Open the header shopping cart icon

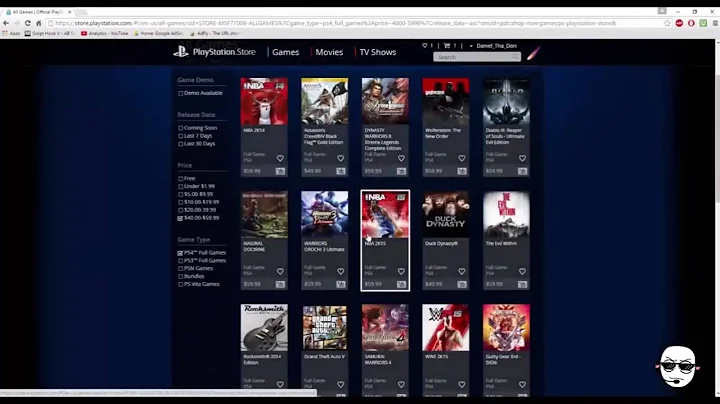447,45
